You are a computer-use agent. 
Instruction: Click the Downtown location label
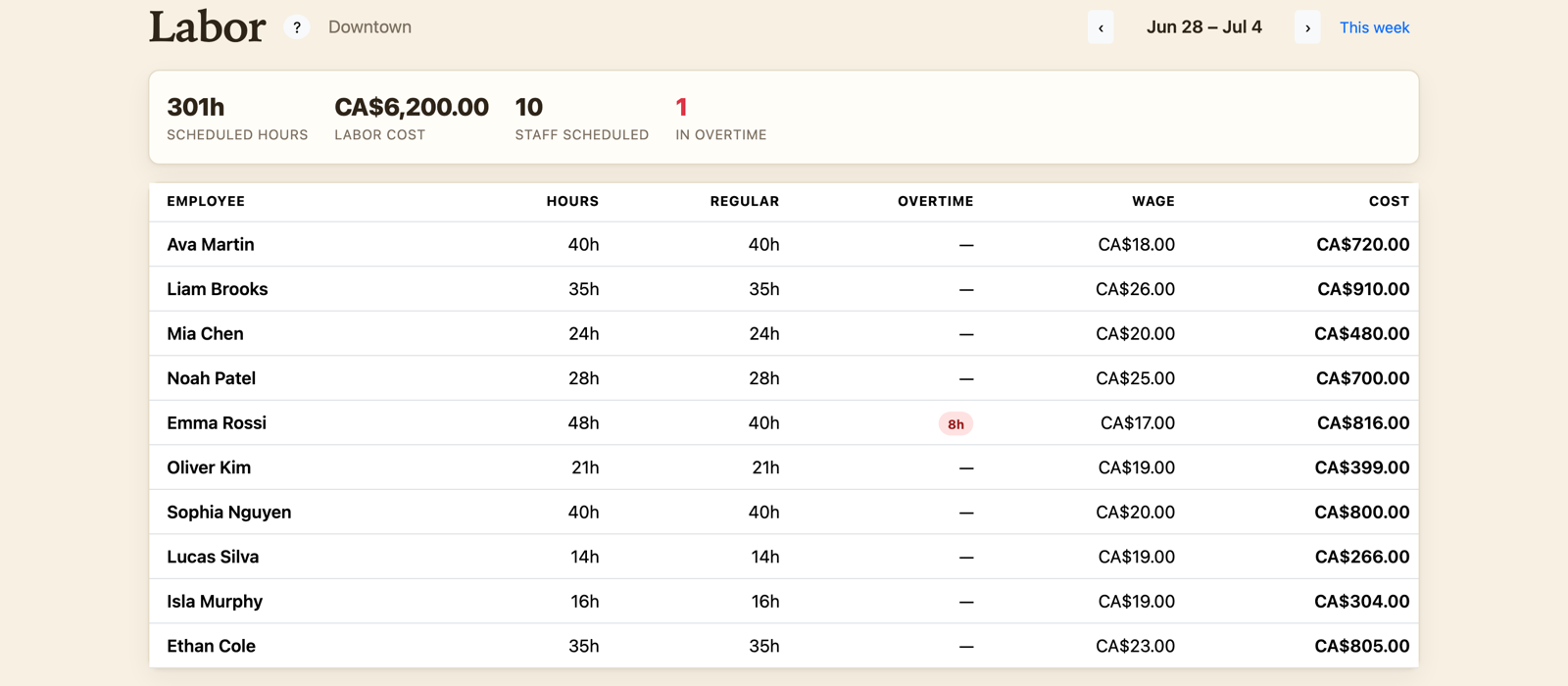click(x=369, y=27)
